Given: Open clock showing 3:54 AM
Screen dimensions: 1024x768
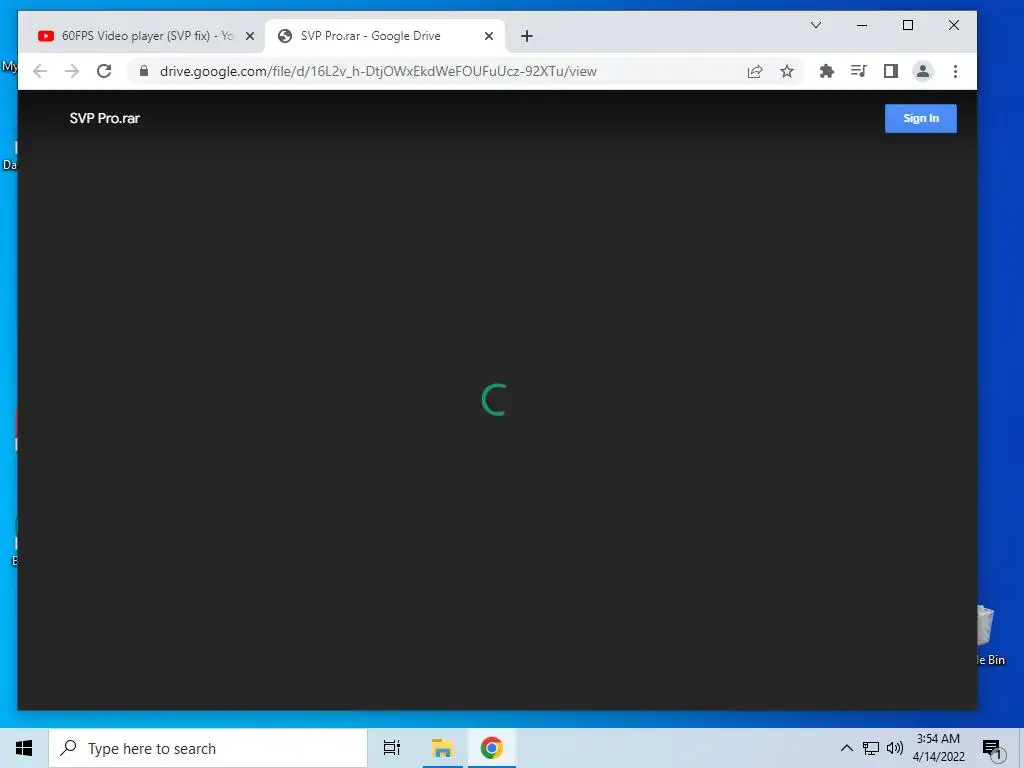Looking at the screenshot, I should point(938,748).
